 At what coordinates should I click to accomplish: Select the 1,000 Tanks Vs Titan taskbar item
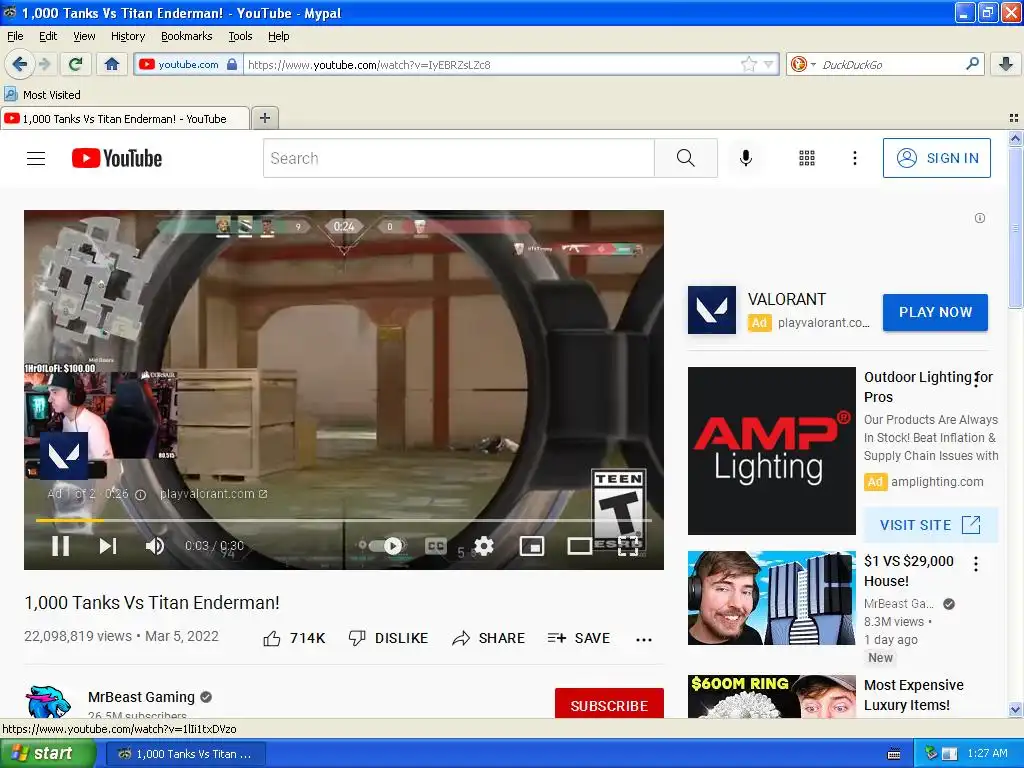tap(185, 754)
